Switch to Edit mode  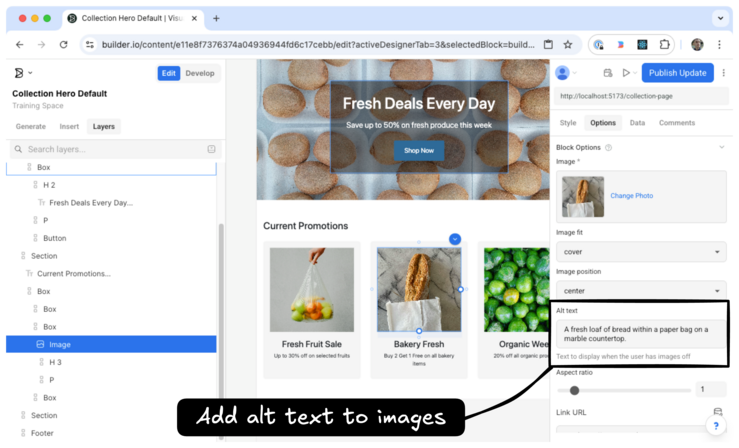pyautogui.click(x=169, y=73)
